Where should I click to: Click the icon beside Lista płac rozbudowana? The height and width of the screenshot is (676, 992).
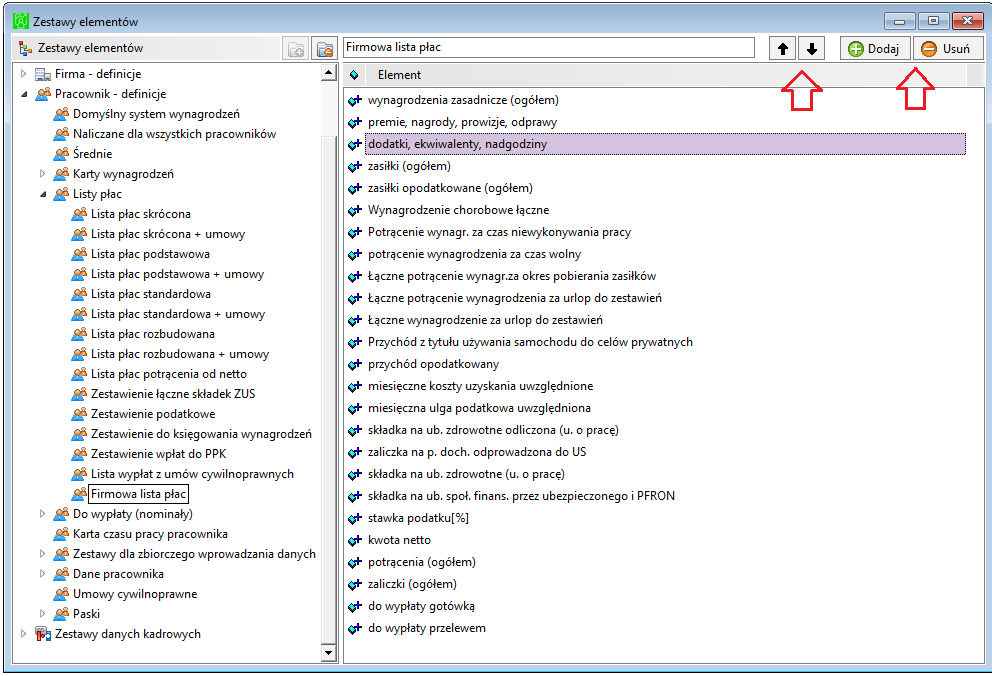79,334
